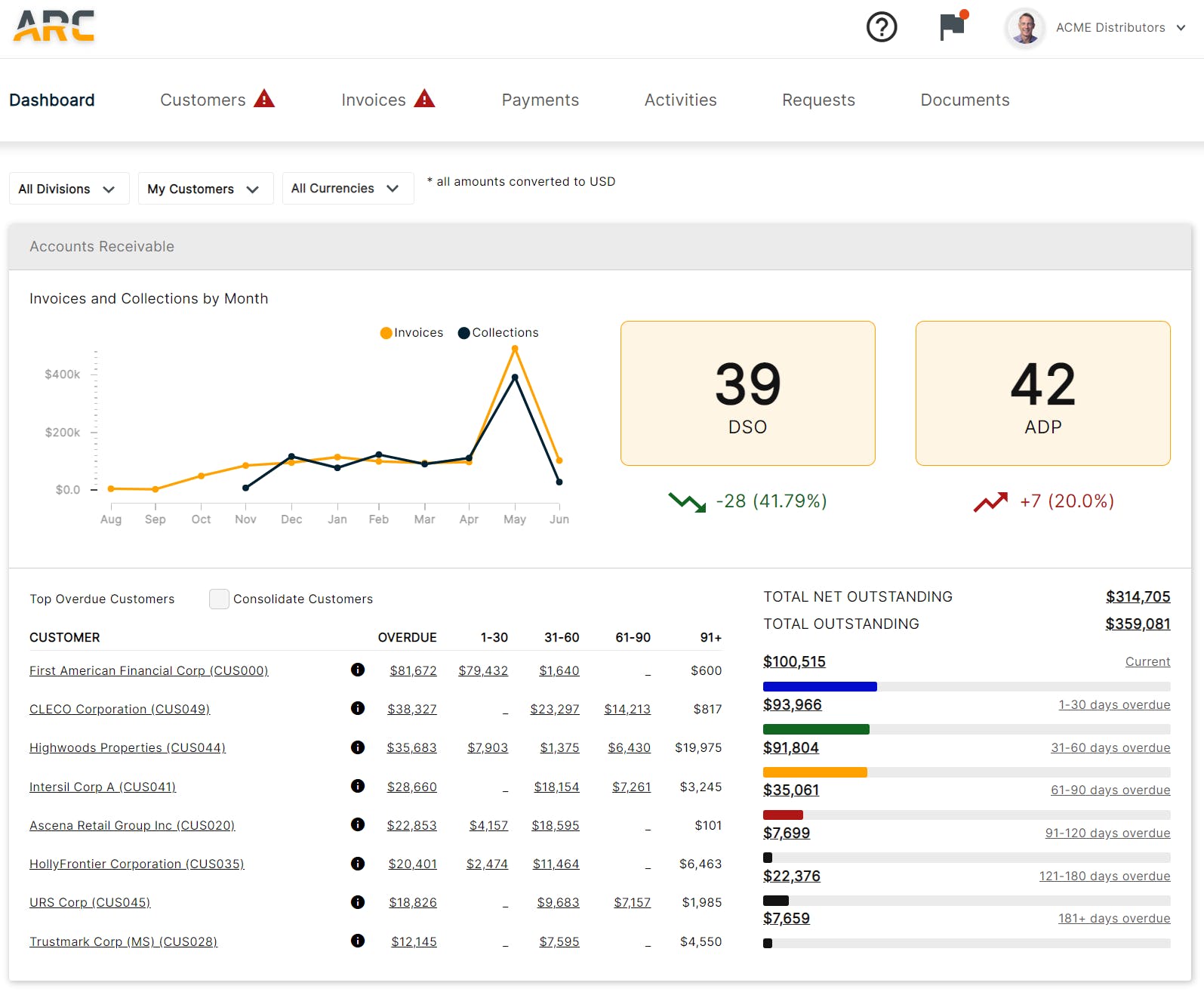The height and width of the screenshot is (992, 1204).
Task: Click info icon for First American Financial Corp
Action: [x=358, y=670]
